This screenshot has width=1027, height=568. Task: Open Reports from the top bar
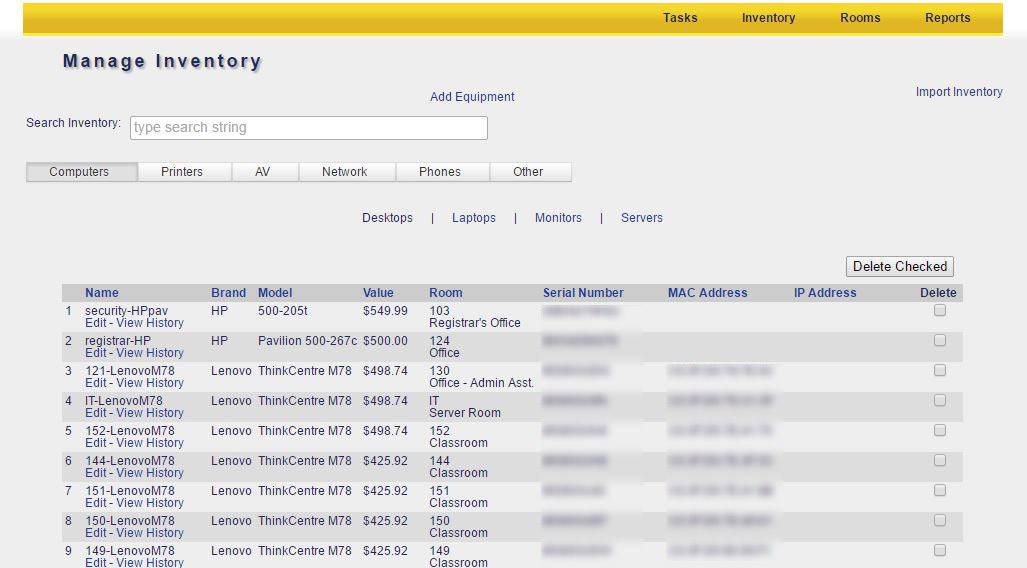coord(947,18)
